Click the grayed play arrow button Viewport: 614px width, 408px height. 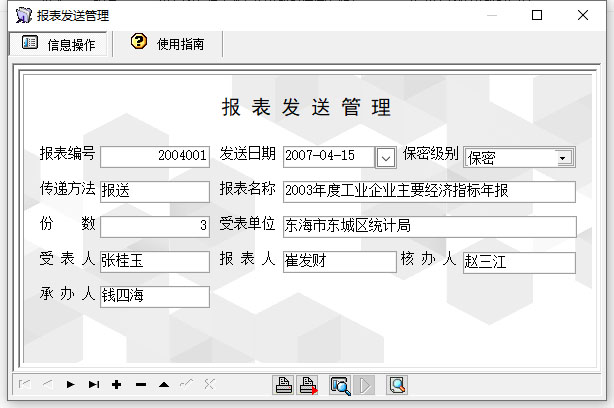pos(365,385)
